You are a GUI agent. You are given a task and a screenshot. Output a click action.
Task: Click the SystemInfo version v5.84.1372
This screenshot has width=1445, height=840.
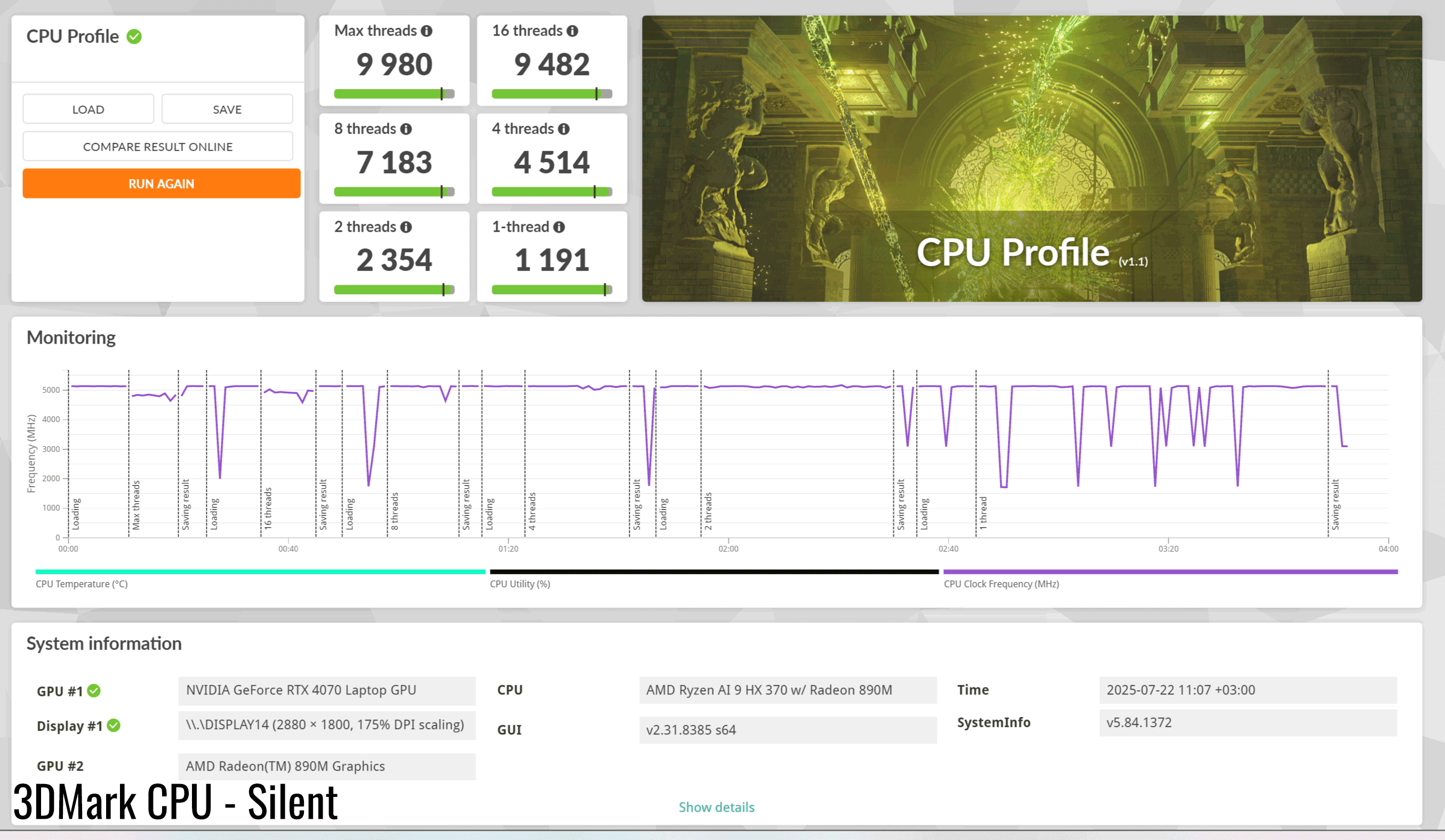pyautogui.click(x=1248, y=723)
